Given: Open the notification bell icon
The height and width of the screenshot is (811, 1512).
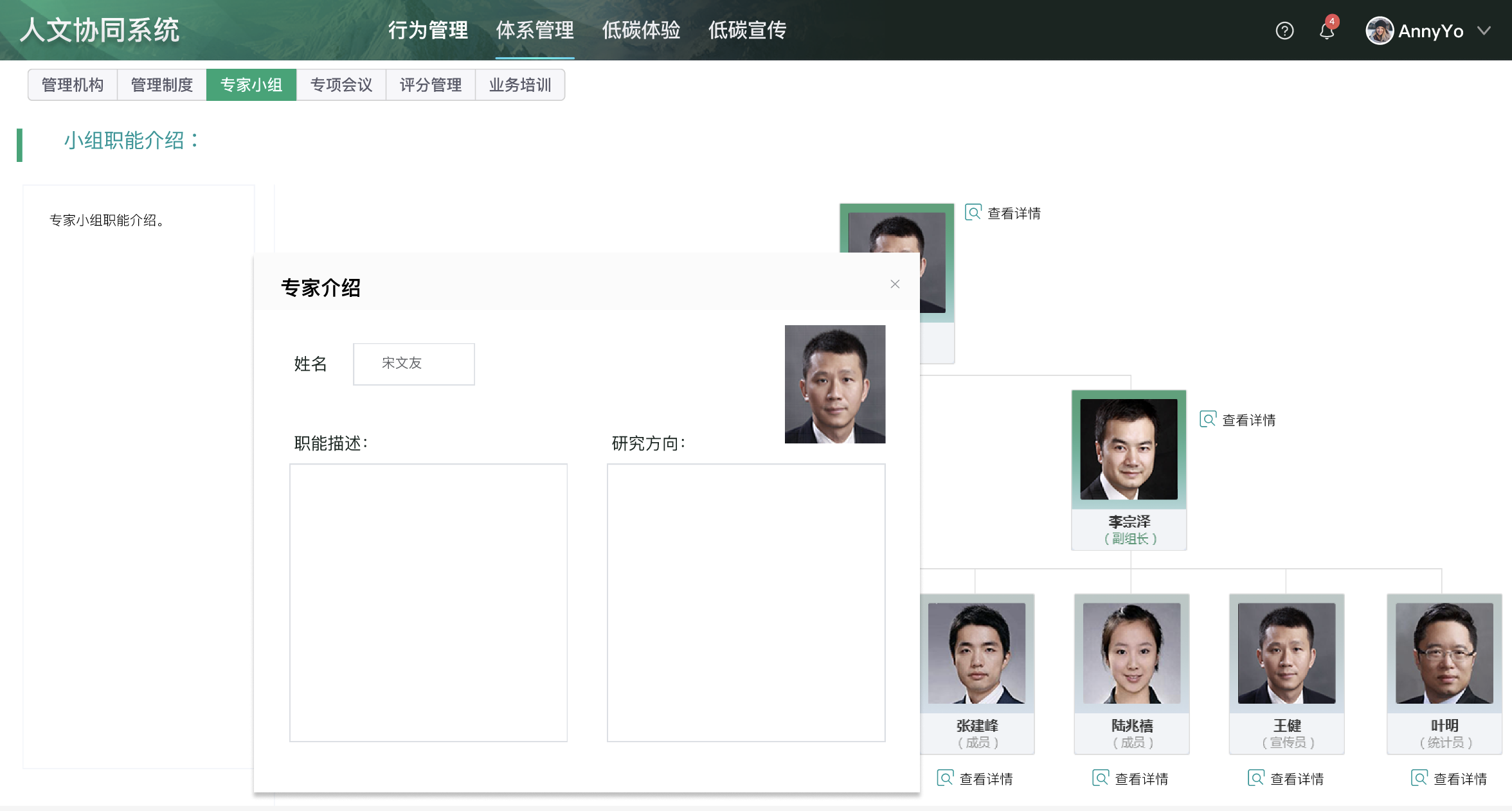Looking at the screenshot, I should pos(1327,31).
